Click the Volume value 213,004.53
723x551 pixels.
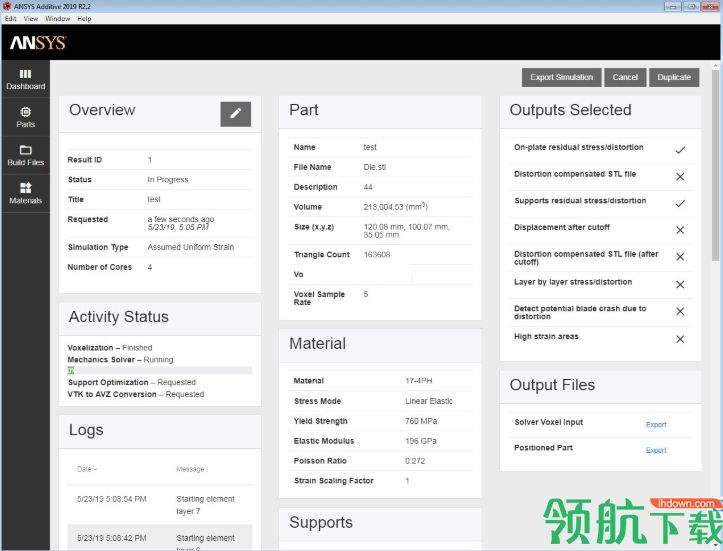(396, 207)
